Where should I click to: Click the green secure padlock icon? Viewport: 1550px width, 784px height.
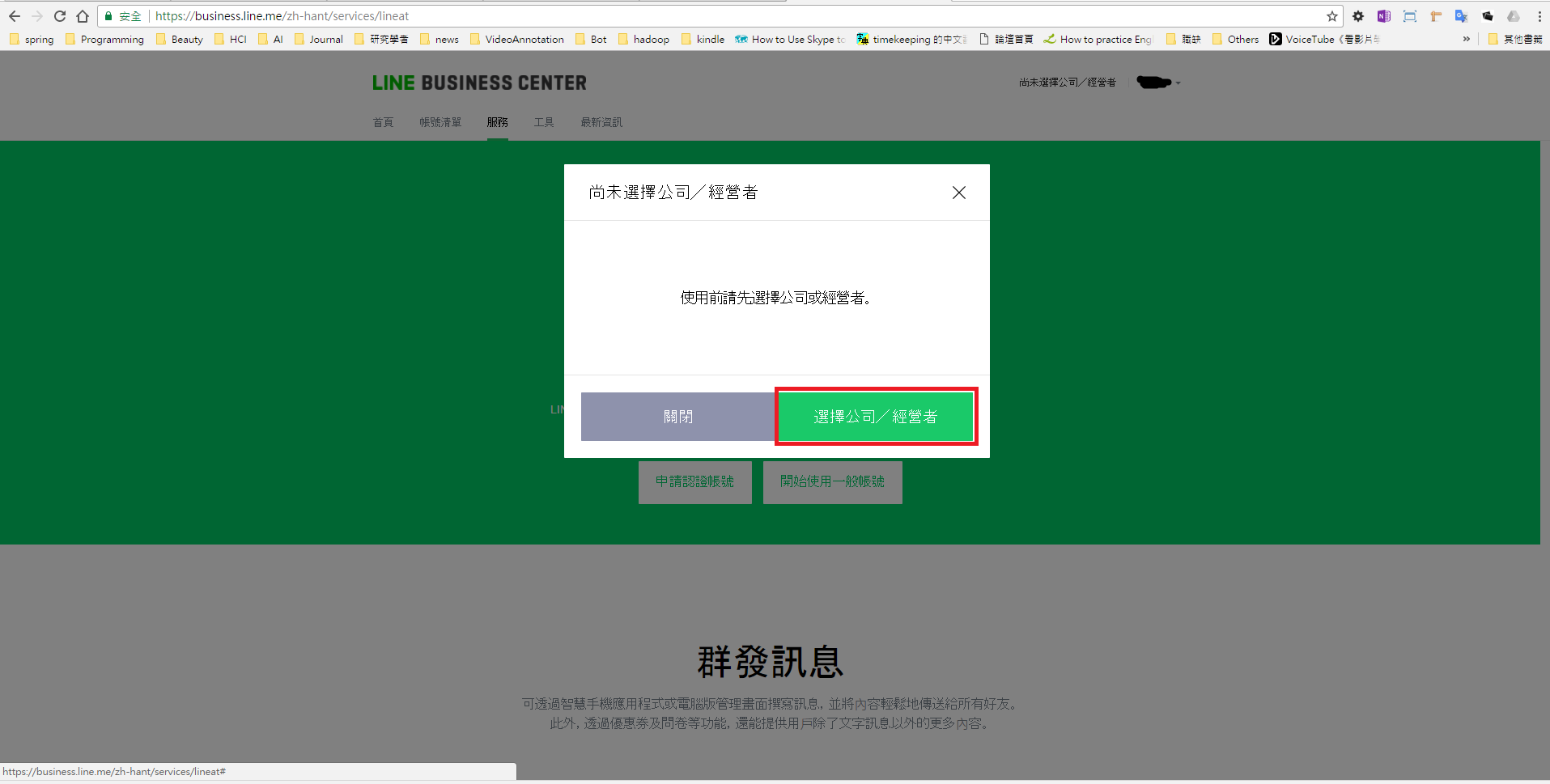click(108, 16)
